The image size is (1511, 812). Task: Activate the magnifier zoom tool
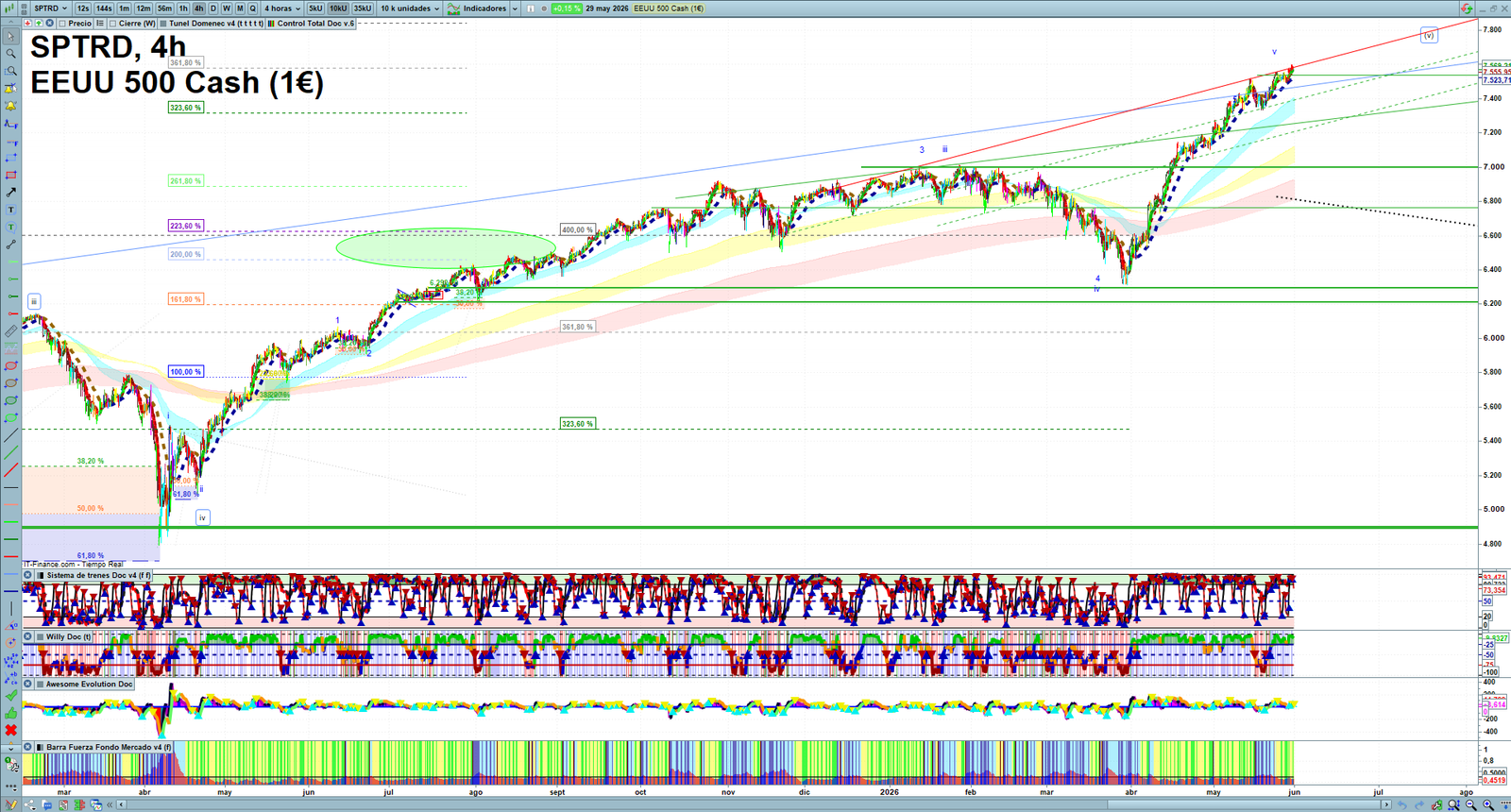[x=11, y=54]
